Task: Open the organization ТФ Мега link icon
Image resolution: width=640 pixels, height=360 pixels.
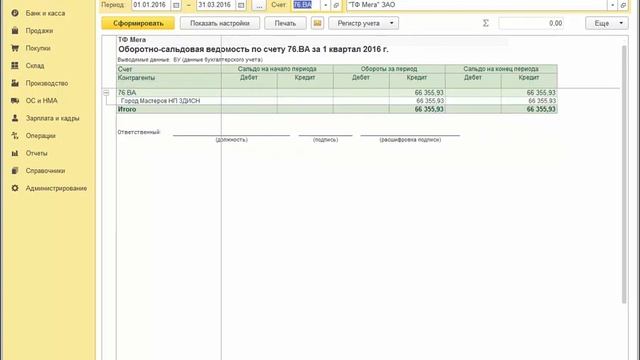Action: [623, 5]
